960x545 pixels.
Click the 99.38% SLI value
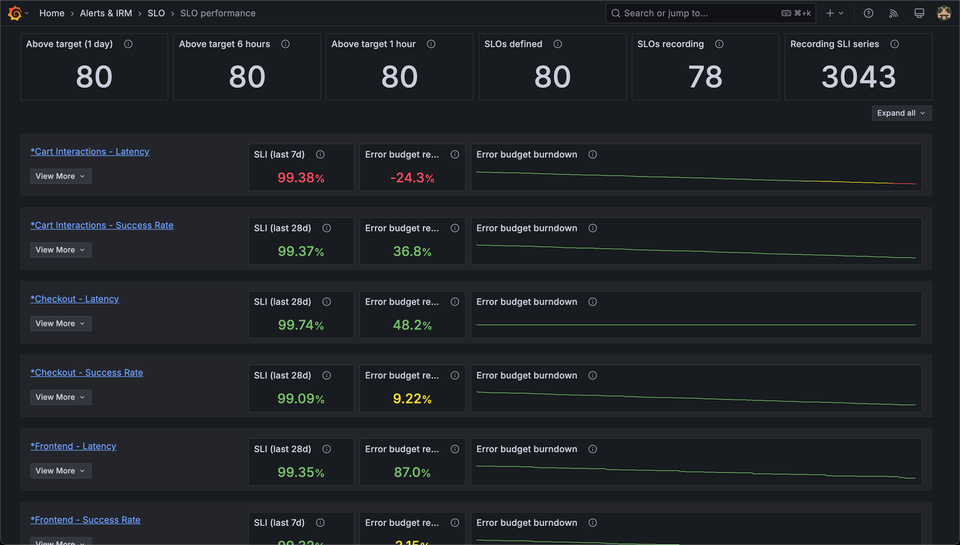[x=301, y=178]
